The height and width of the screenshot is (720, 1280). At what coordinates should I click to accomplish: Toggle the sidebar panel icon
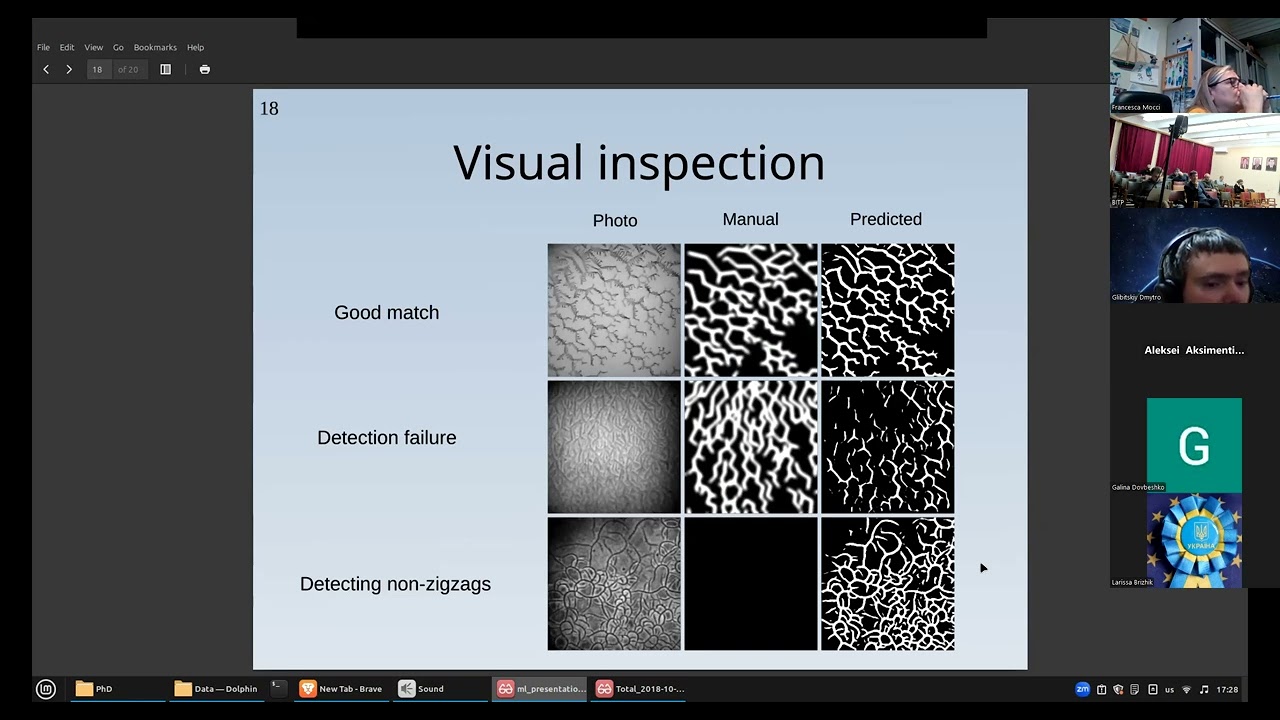pos(166,69)
